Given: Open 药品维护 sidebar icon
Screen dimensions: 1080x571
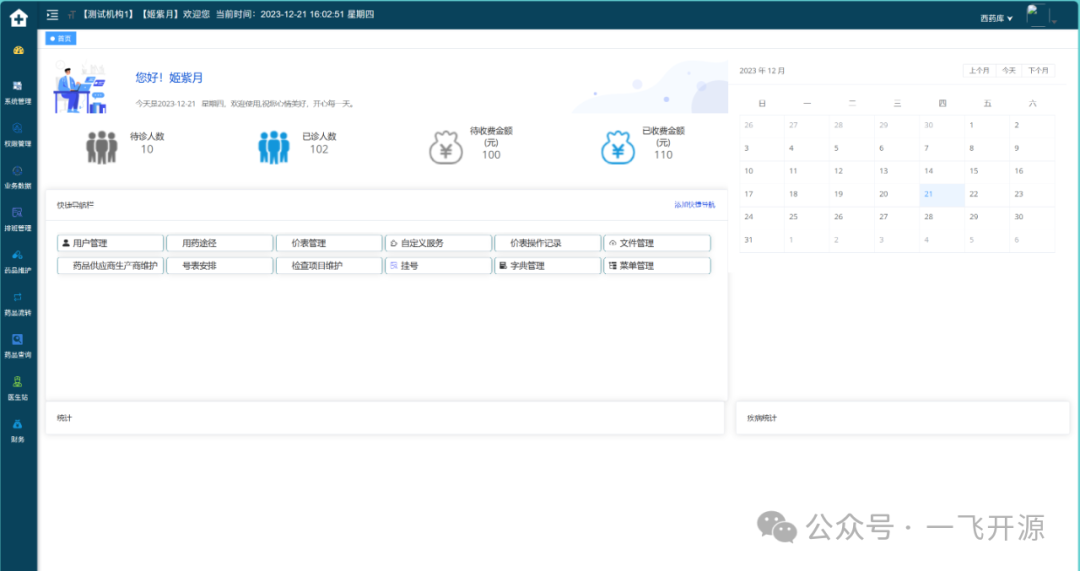Looking at the screenshot, I should click(x=18, y=261).
